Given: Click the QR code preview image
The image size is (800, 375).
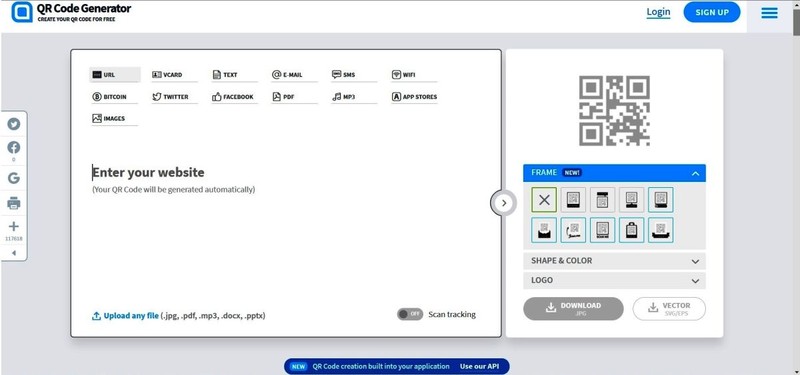Looking at the screenshot, I should (614, 111).
